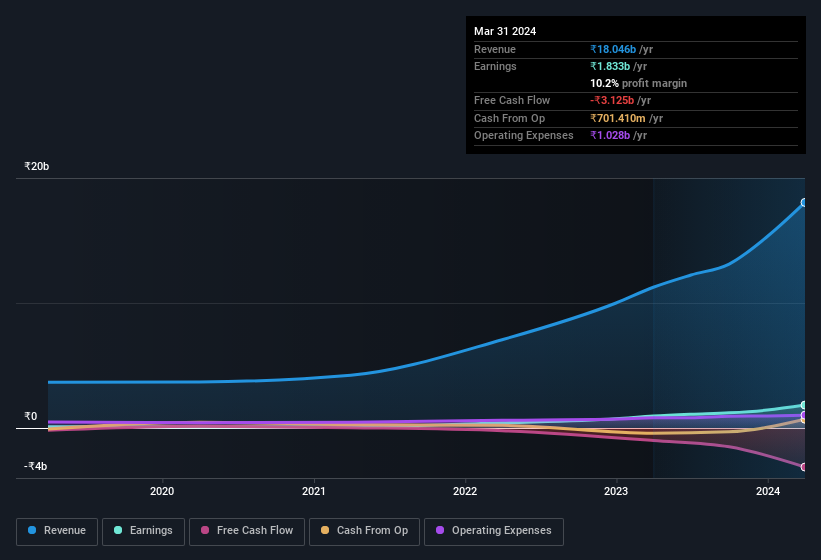
Task: Click the Cash From Op row label in tooltip
Action: [509, 118]
